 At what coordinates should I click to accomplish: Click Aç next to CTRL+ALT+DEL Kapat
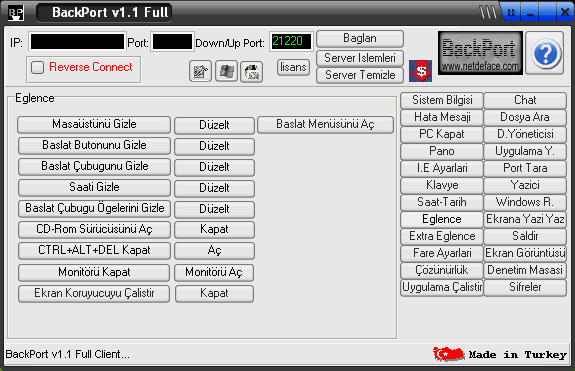pyautogui.click(x=214, y=251)
